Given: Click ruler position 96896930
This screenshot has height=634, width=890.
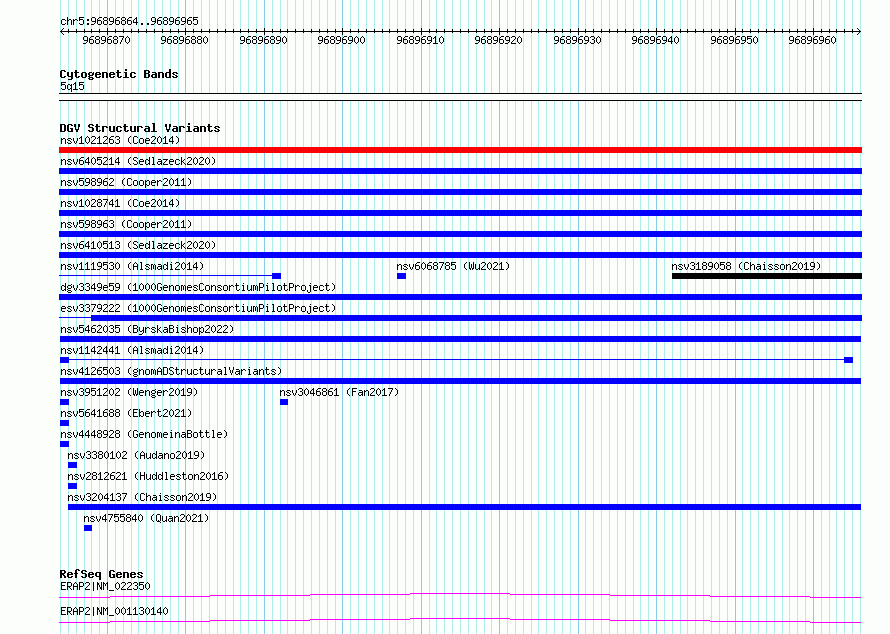Looking at the screenshot, I should point(577,40).
